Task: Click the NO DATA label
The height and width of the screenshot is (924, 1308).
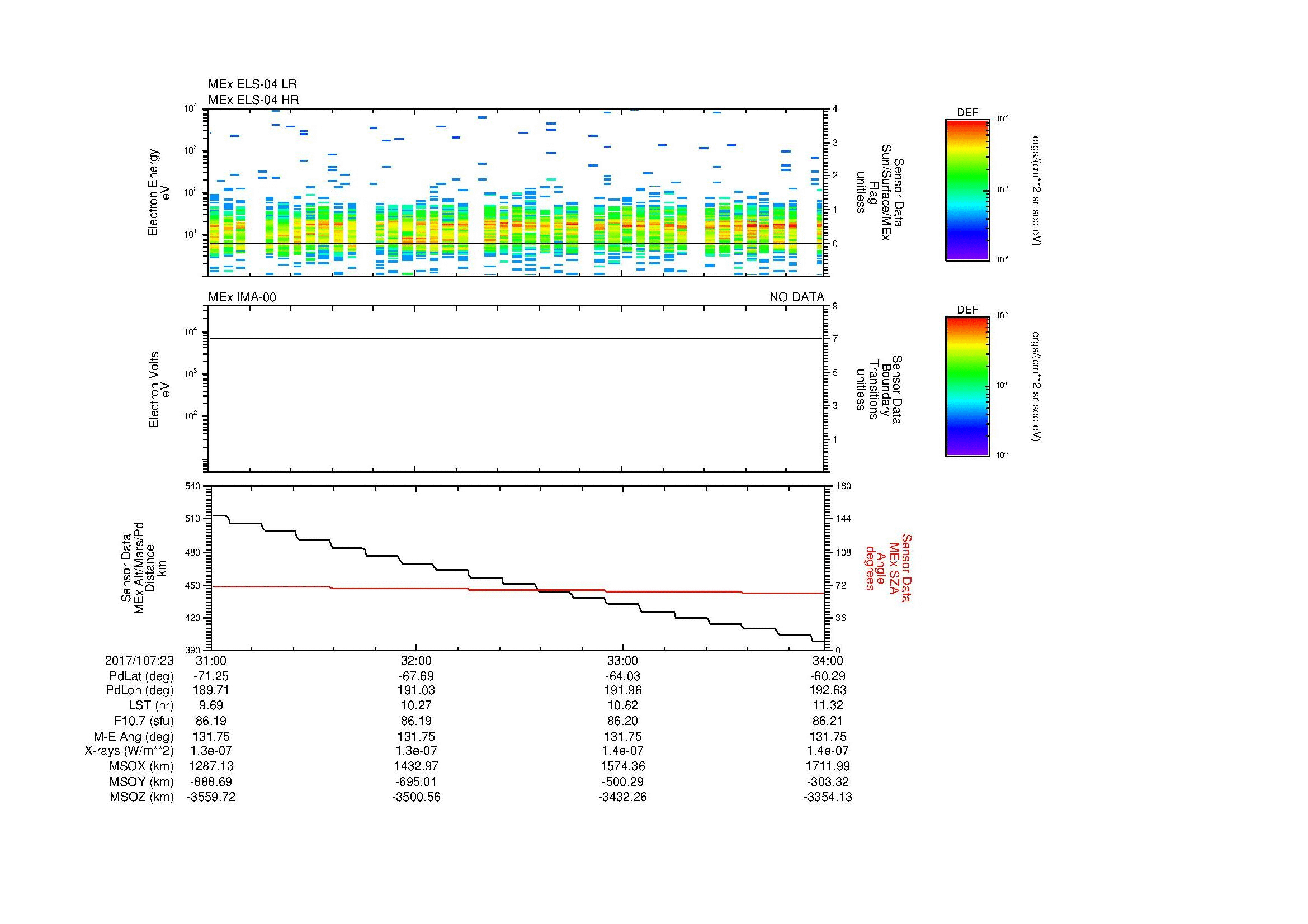Action: tap(796, 297)
